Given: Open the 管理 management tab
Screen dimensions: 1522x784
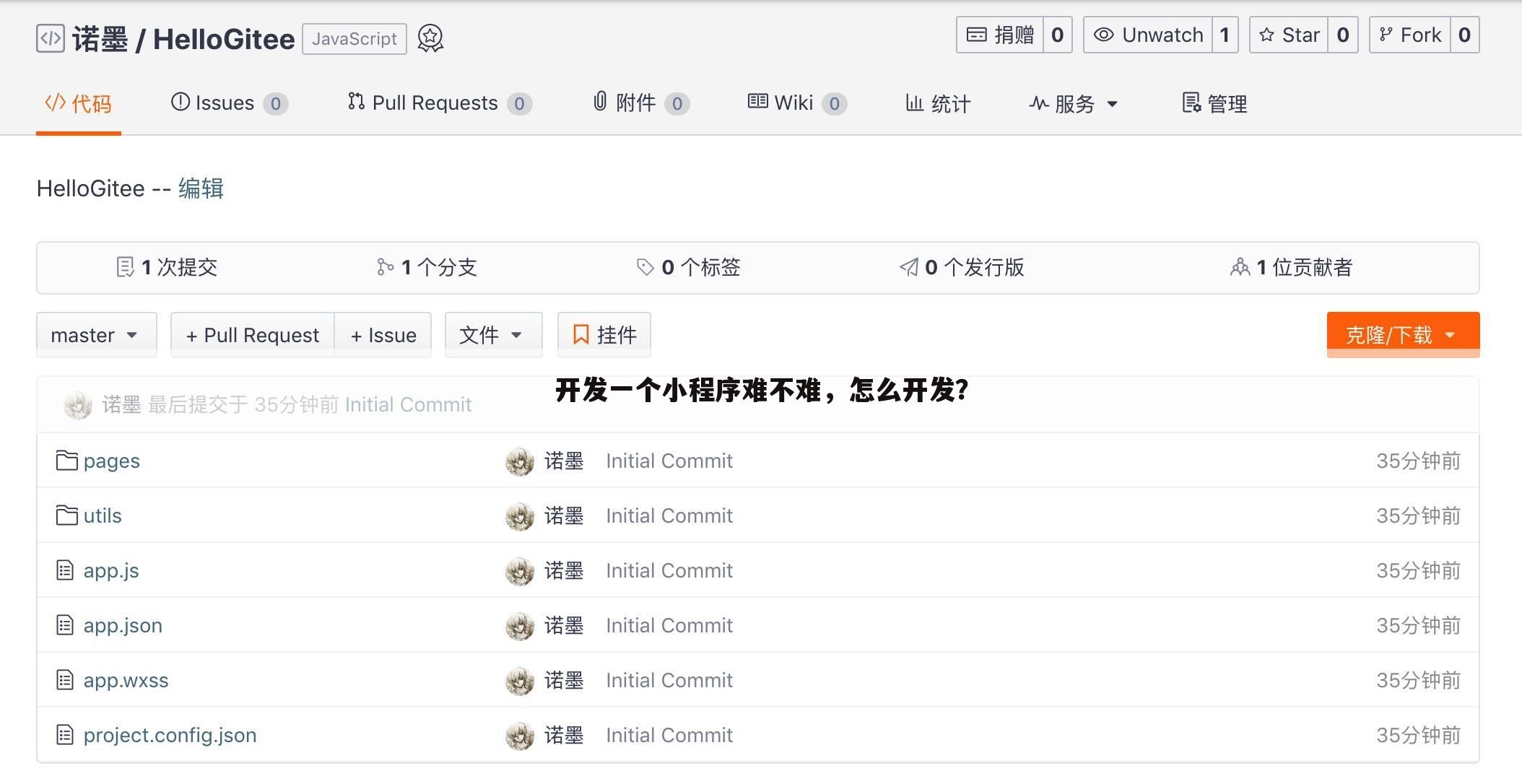Looking at the screenshot, I should [1214, 103].
